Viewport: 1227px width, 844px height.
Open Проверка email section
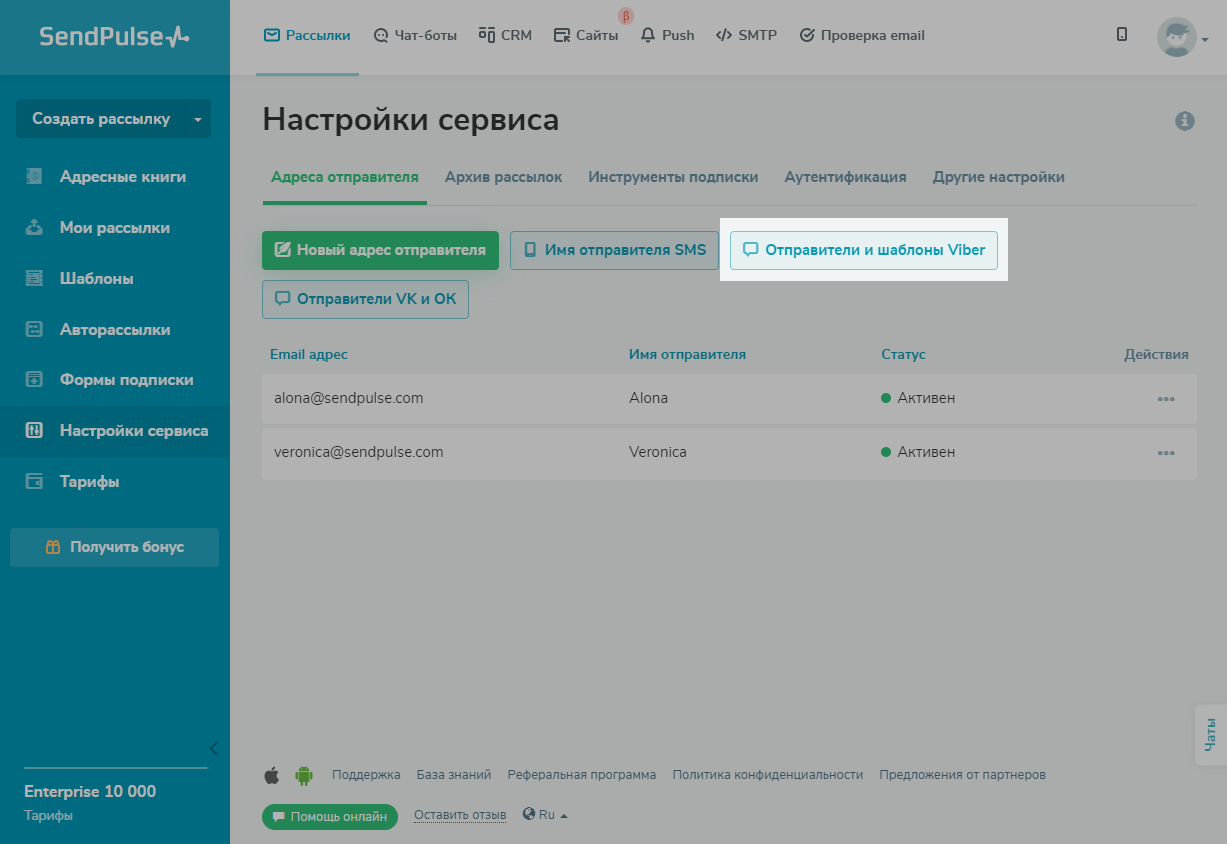pyautogui.click(x=862, y=36)
